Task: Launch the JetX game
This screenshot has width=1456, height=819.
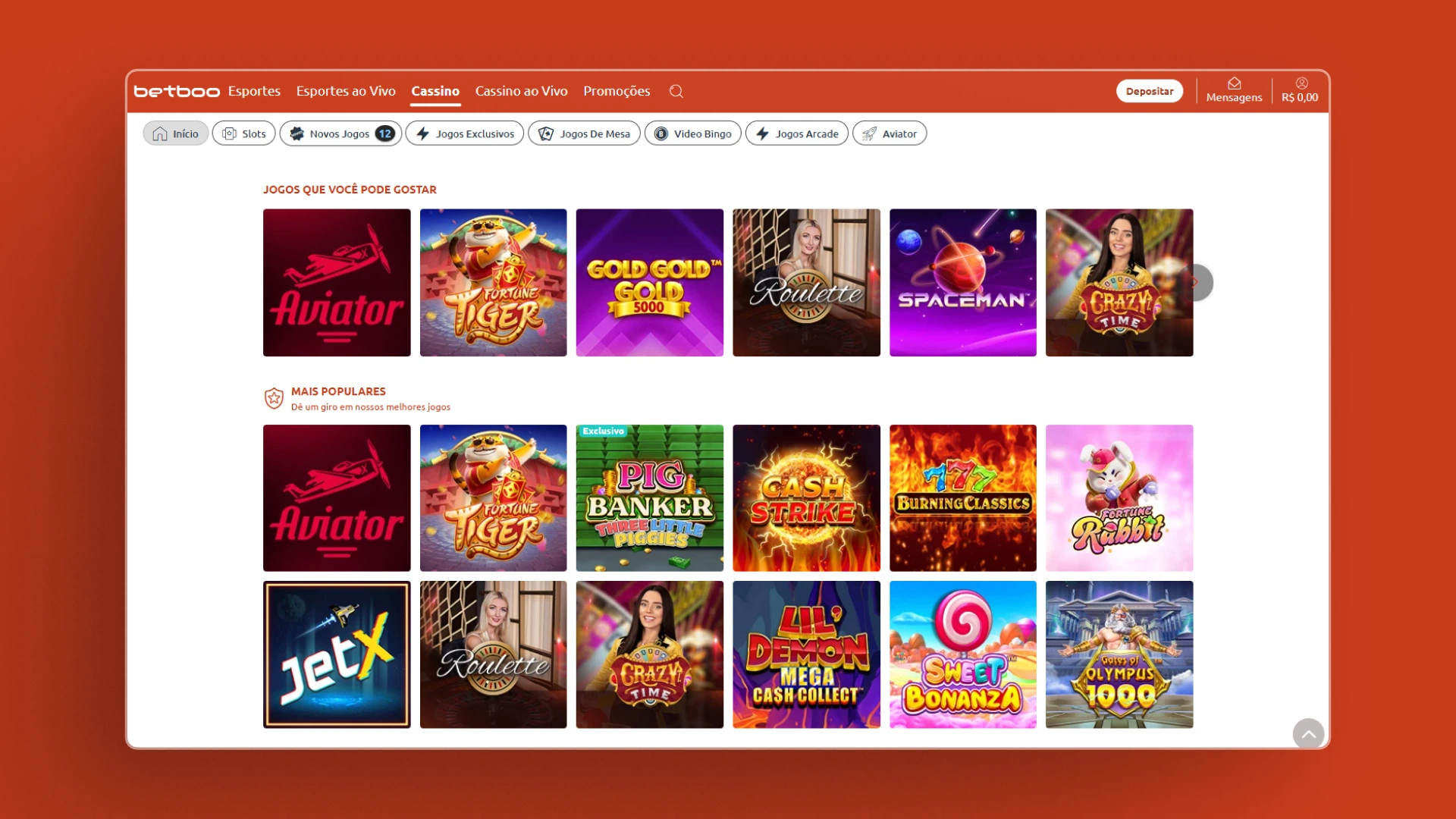Action: (x=337, y=654)
